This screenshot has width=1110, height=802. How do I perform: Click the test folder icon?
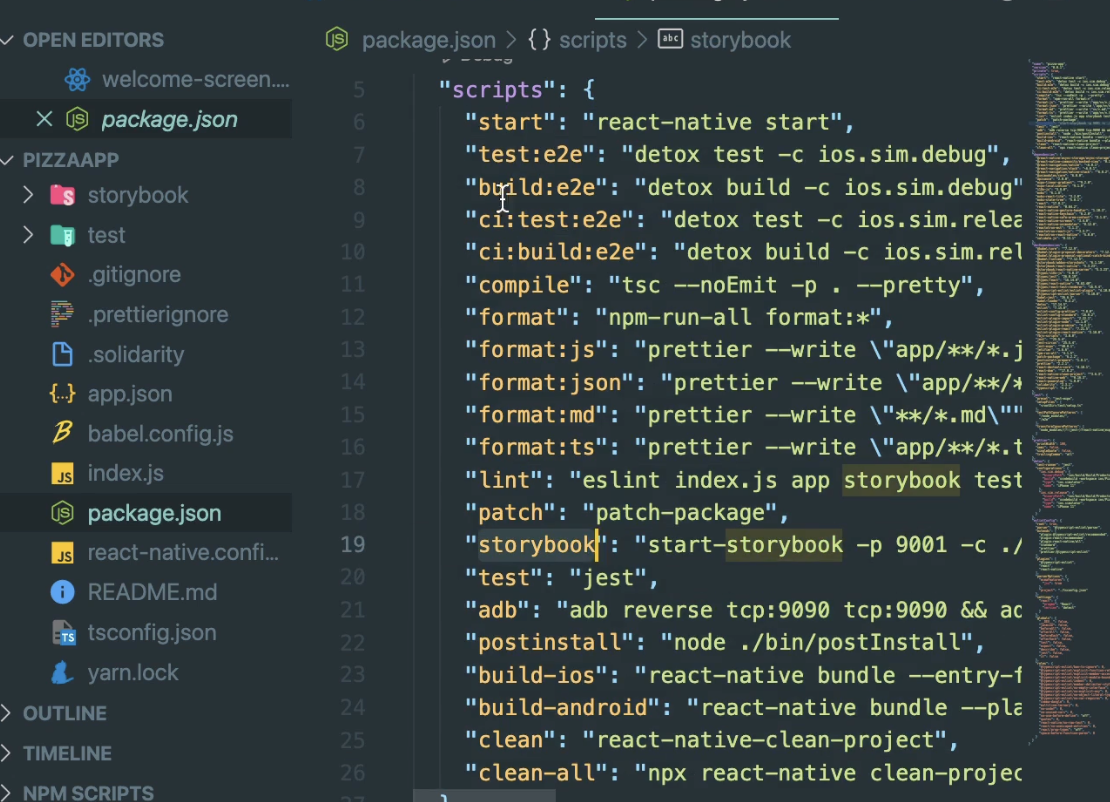tap(62, 235)
